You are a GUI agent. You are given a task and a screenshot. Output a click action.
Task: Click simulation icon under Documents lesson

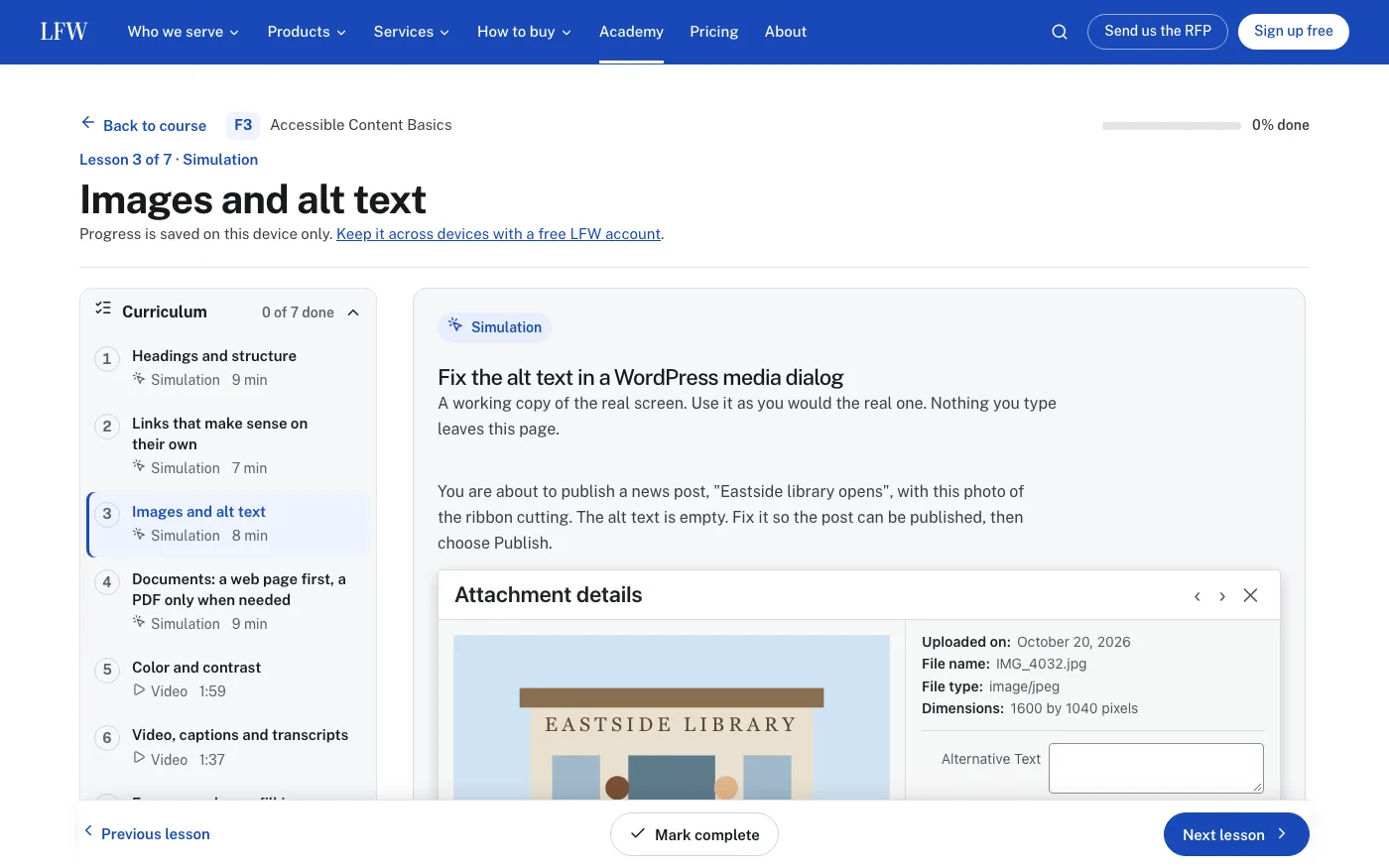click(139, 622)
